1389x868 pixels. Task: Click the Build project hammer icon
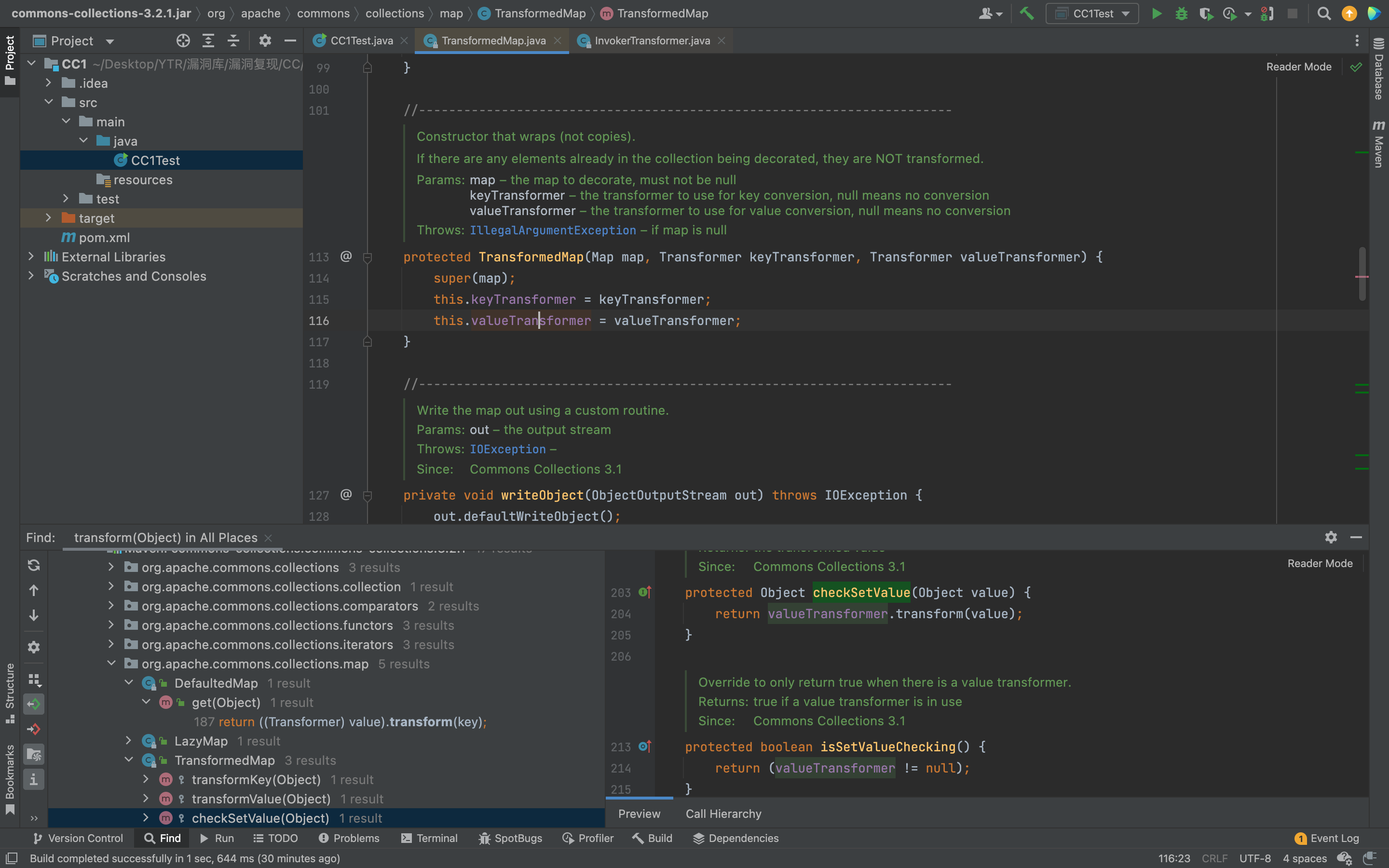pos(1027,13)
